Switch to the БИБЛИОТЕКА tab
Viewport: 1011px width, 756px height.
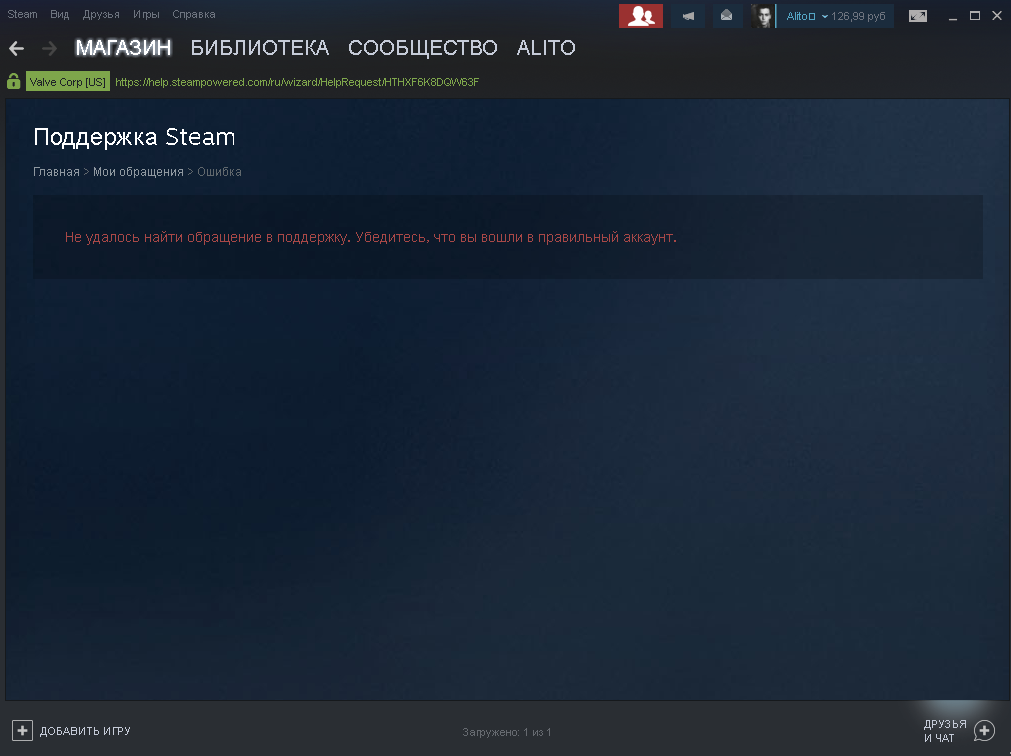point(260,48)
